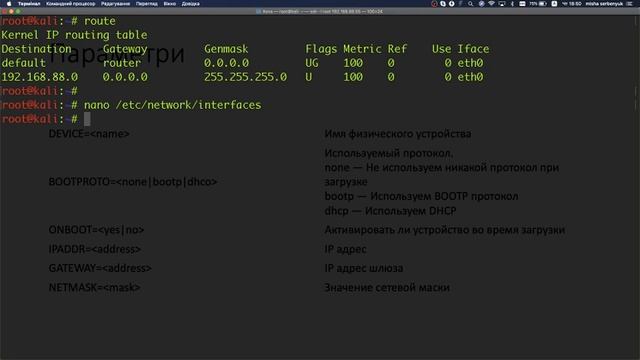640x360 pixels.
Task: Click 'default' destination entry
Action: pyautogui.click(x=23, y=63)
